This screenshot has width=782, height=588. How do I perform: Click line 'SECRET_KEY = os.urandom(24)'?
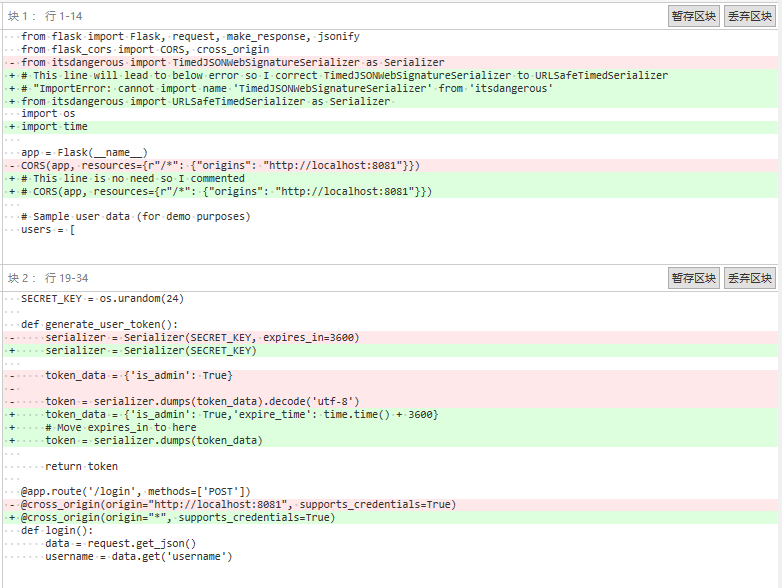pyautogui.click(x=391, y=299)
